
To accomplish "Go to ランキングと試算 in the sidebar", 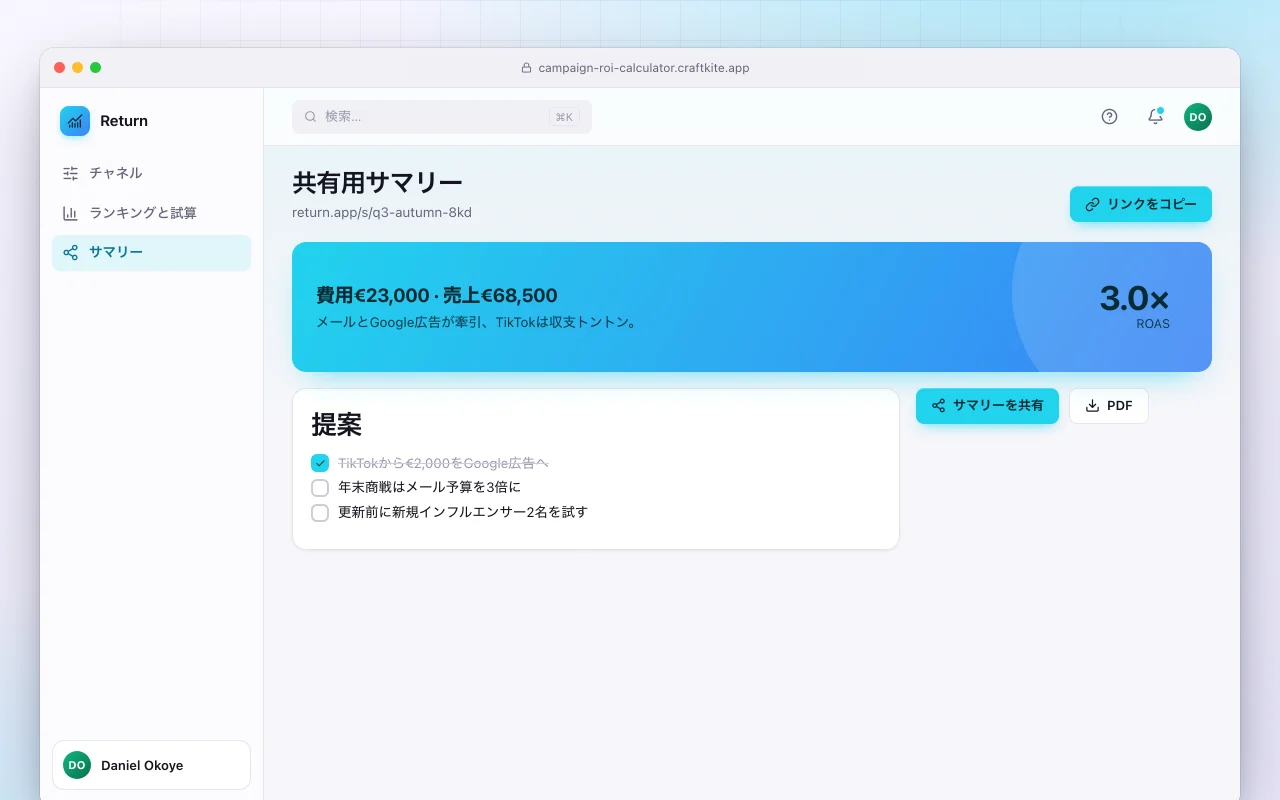I will [151, 213].
